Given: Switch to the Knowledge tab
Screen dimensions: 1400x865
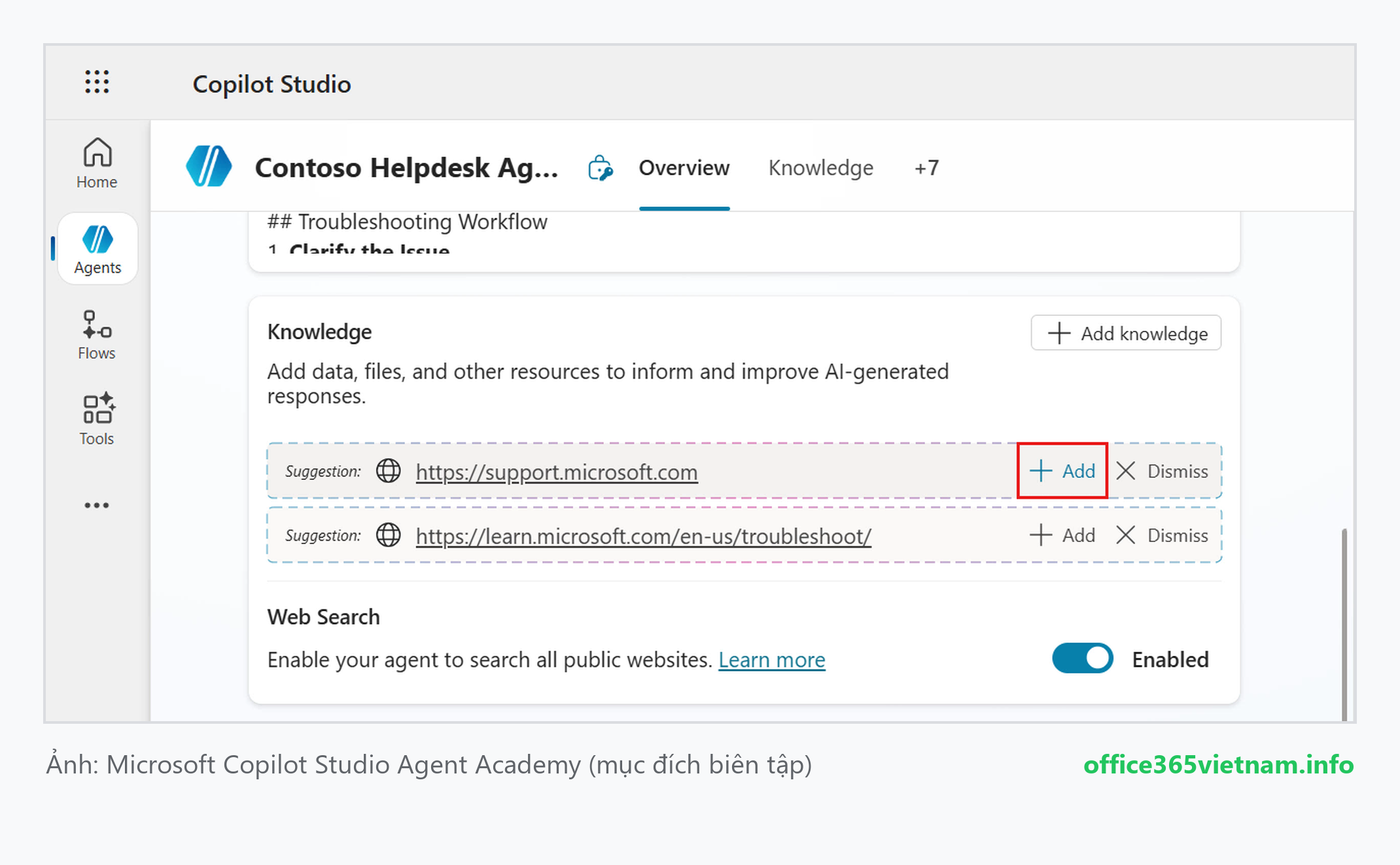Looking at the screenshot, I should (x=821, y=168).
